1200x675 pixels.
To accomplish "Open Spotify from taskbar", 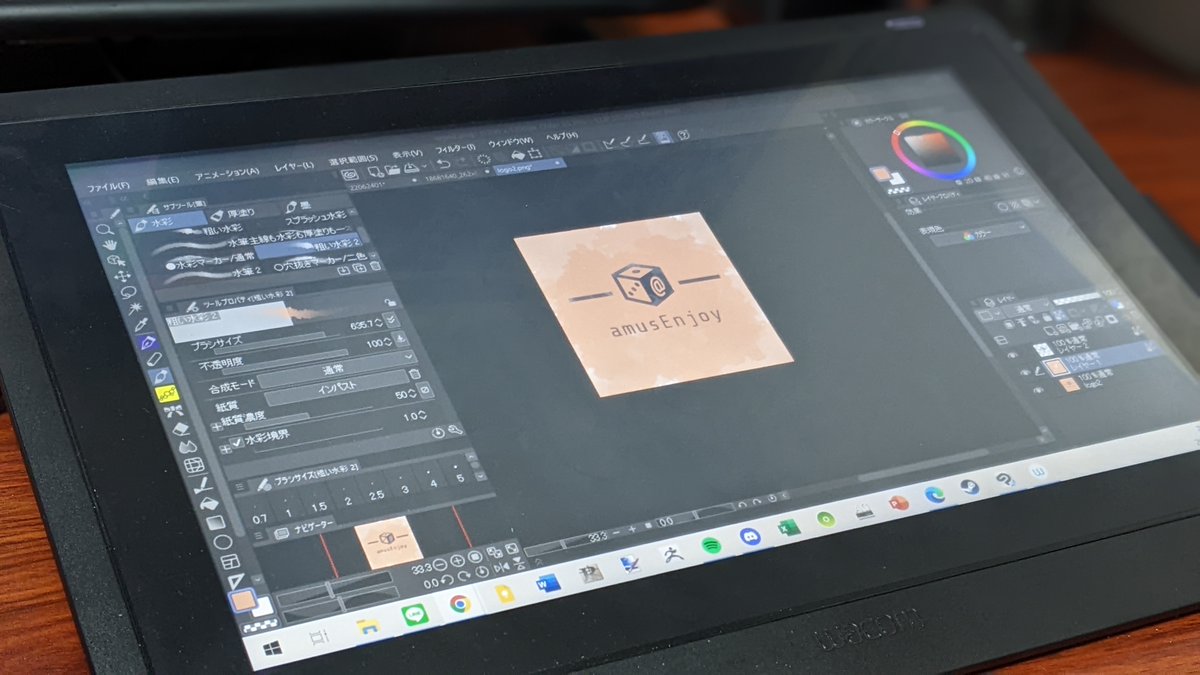I will (x=711, y=546).
